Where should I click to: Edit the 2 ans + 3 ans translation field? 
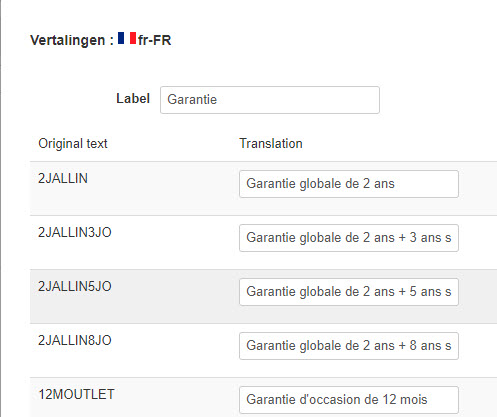point(349,238)
